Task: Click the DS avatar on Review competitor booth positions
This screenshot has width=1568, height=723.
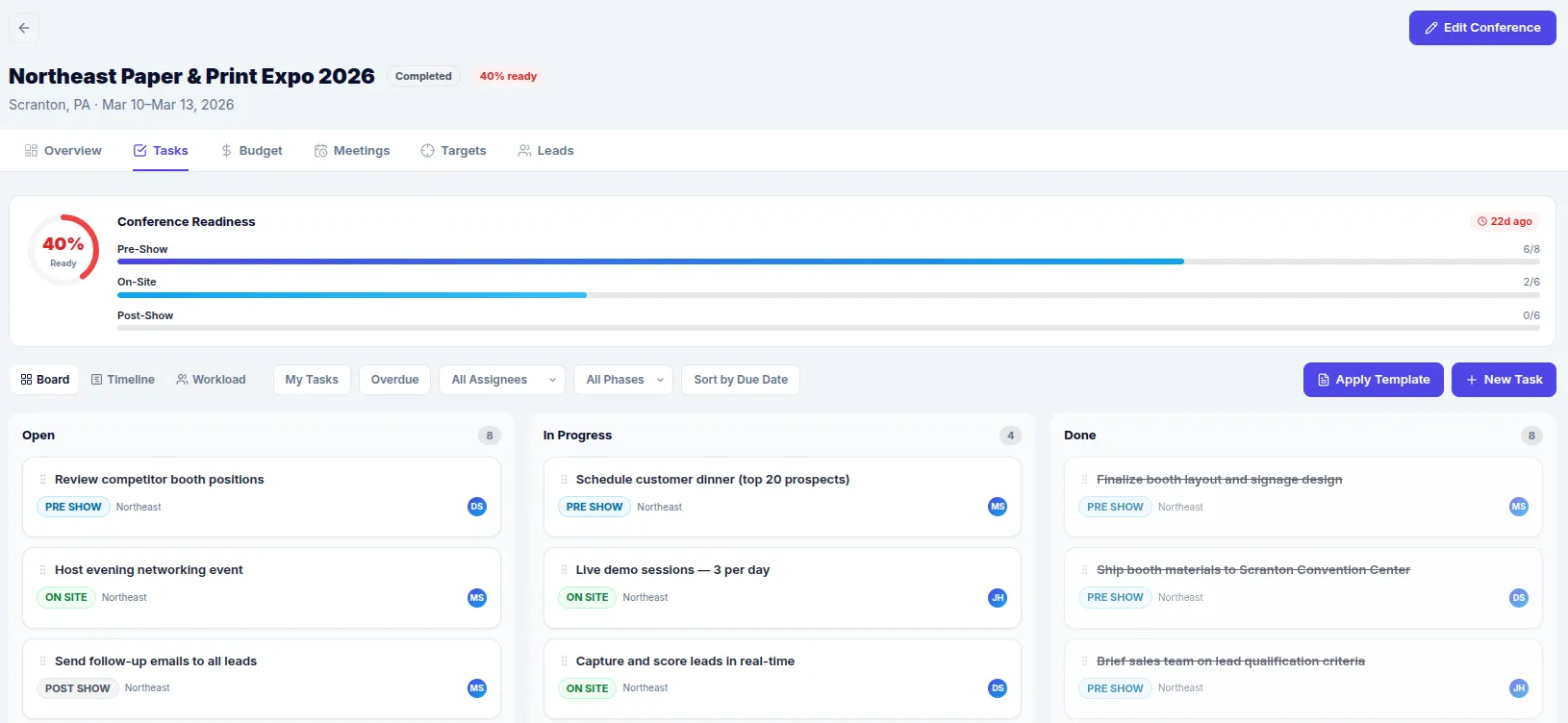Action: (x=477, y=507)
